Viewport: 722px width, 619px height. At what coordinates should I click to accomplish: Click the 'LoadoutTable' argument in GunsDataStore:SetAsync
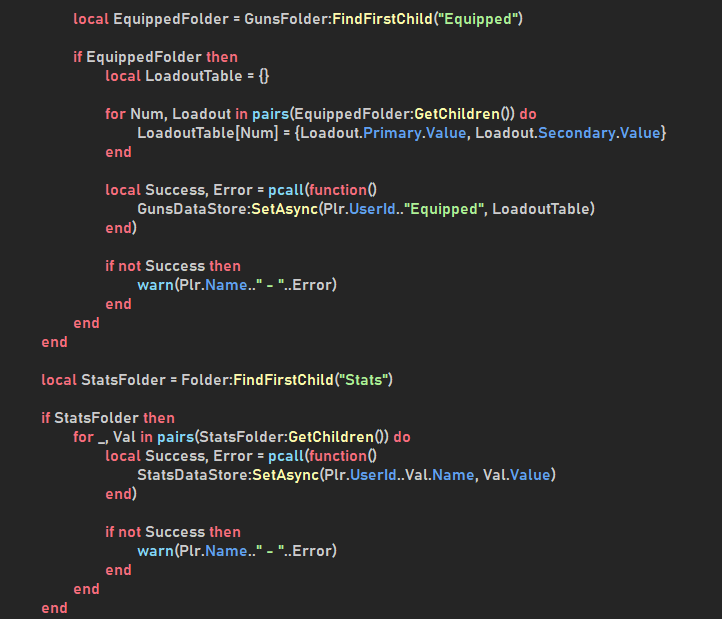pos(541,209)
